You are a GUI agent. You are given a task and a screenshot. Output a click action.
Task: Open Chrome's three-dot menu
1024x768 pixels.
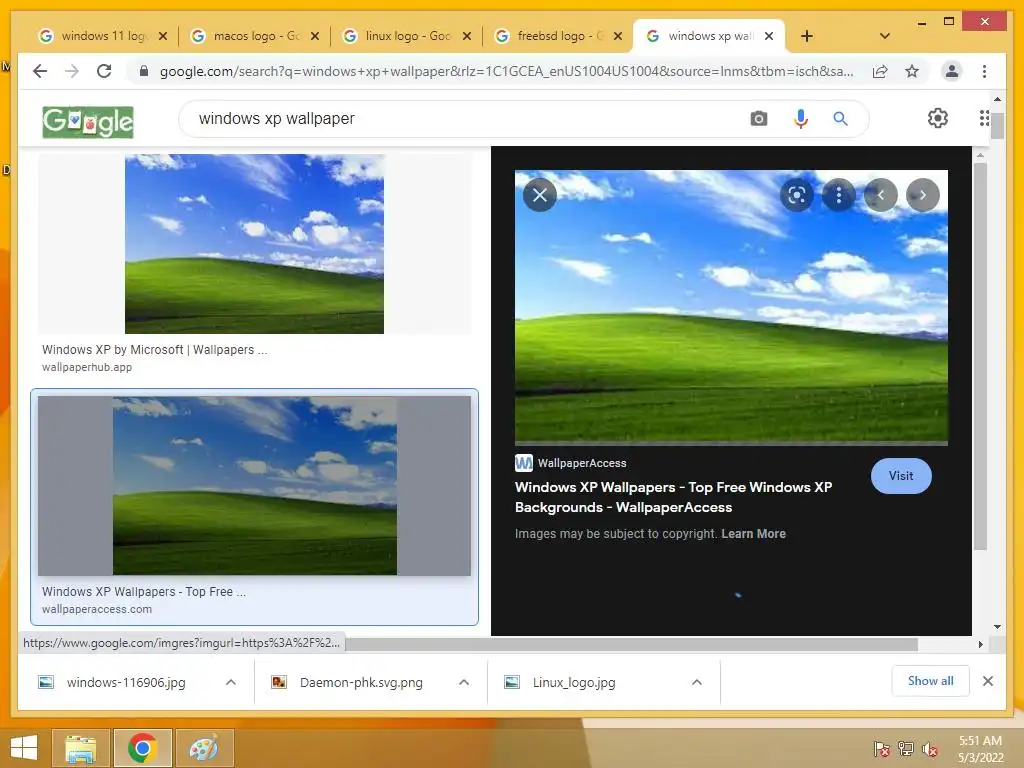pos(984,71)
